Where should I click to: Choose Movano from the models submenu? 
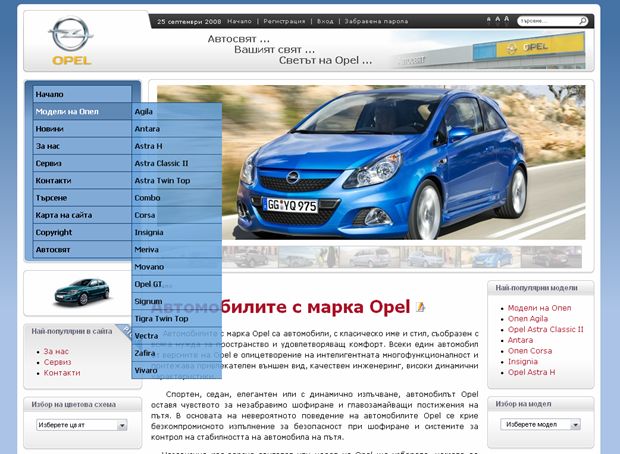177,267
